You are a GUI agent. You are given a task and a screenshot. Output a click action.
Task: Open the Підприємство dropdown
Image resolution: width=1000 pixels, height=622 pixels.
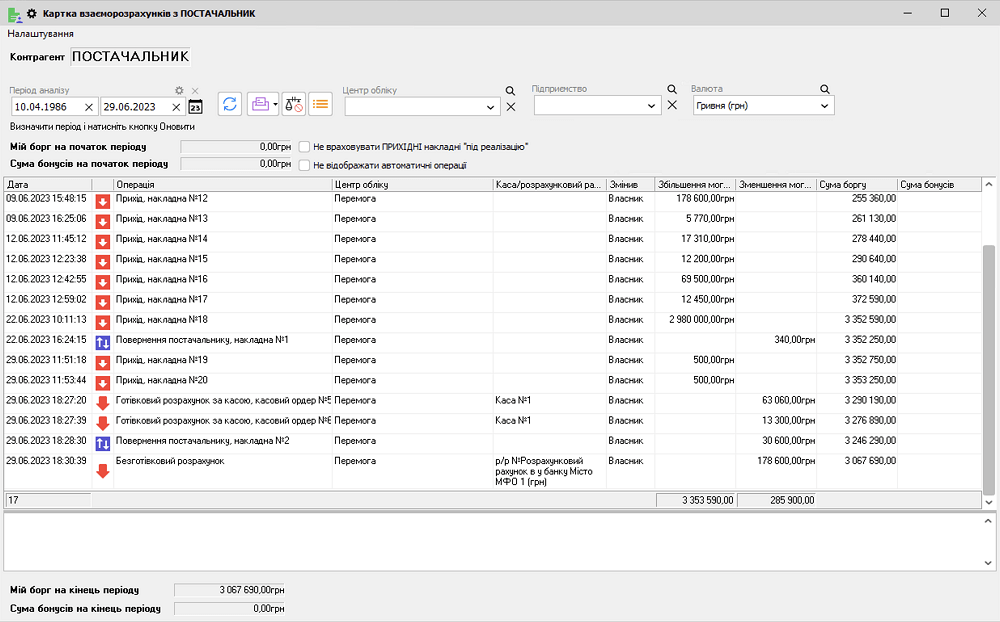click(x=652, y=105)
